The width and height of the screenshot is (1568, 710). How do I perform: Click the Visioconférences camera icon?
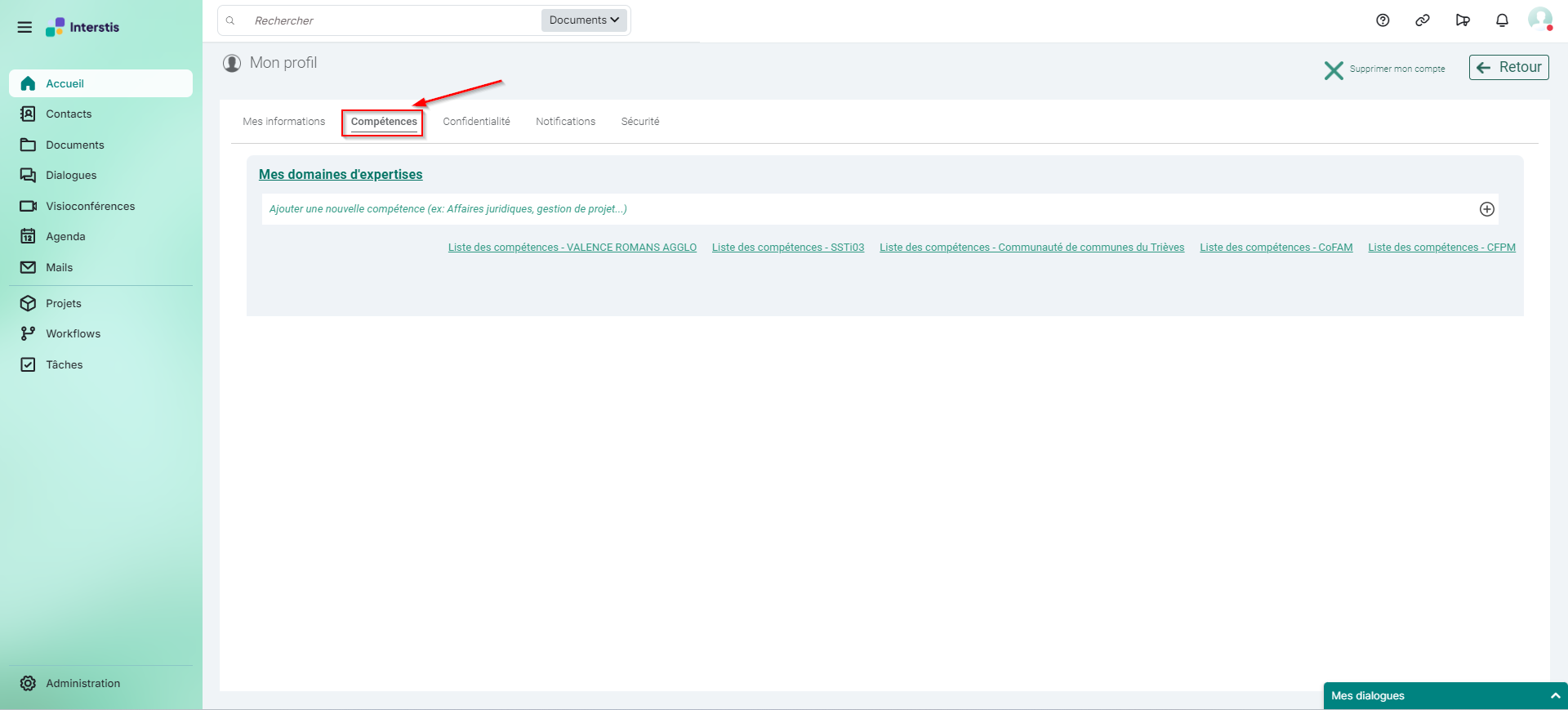click(x=28, y=206)
